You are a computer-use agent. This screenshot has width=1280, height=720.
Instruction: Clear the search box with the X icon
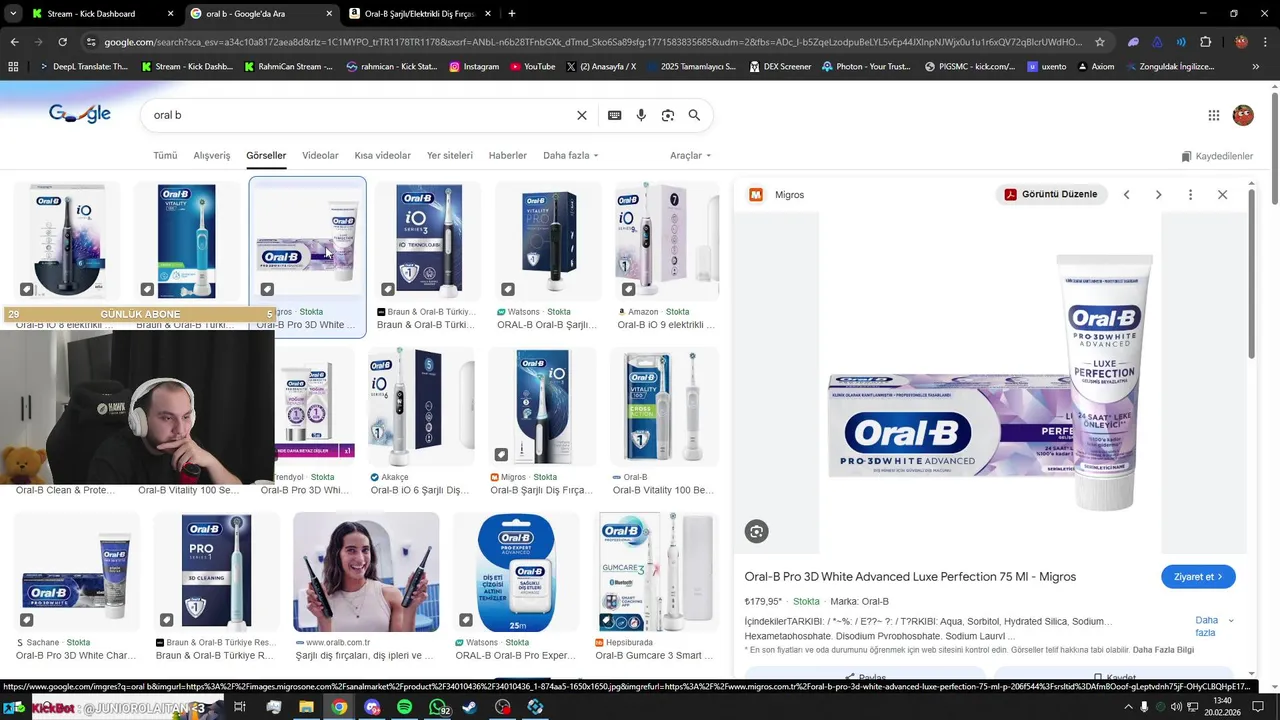(581, 115)
